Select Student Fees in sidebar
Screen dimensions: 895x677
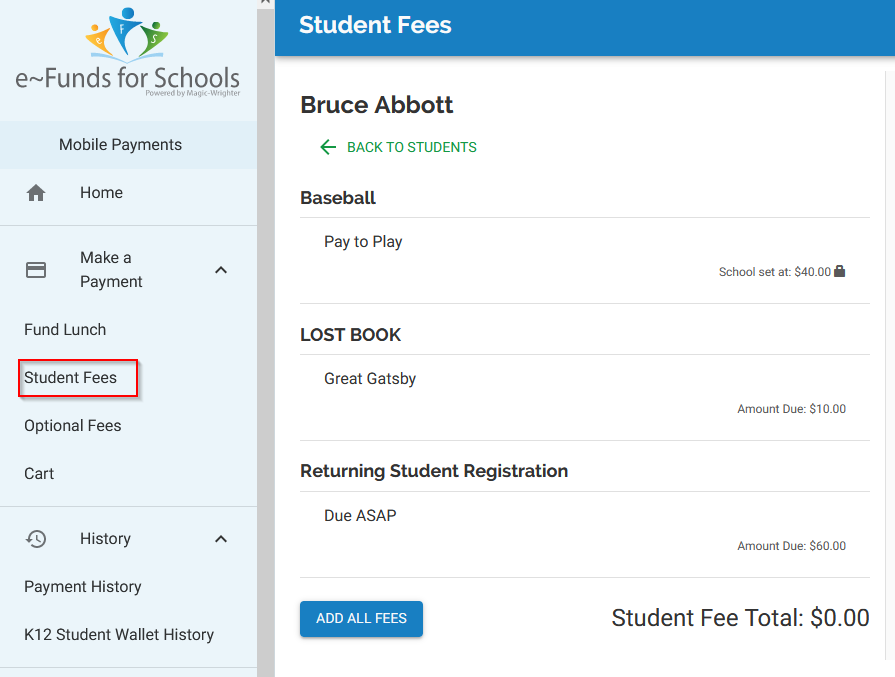[x=71, y=378]
